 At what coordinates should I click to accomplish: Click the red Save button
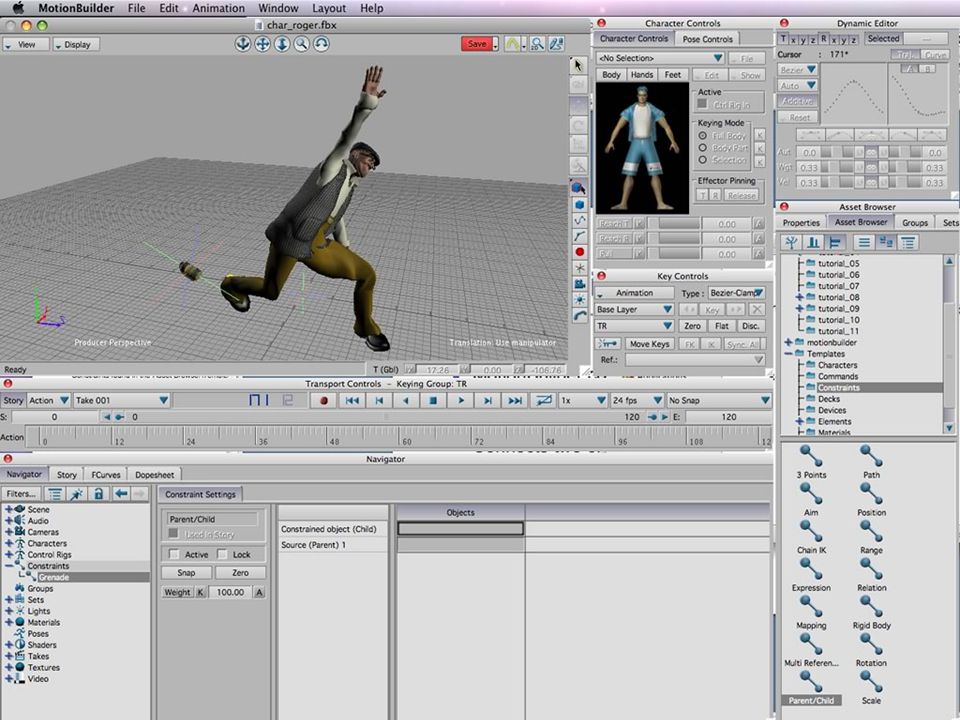point(477,44)
